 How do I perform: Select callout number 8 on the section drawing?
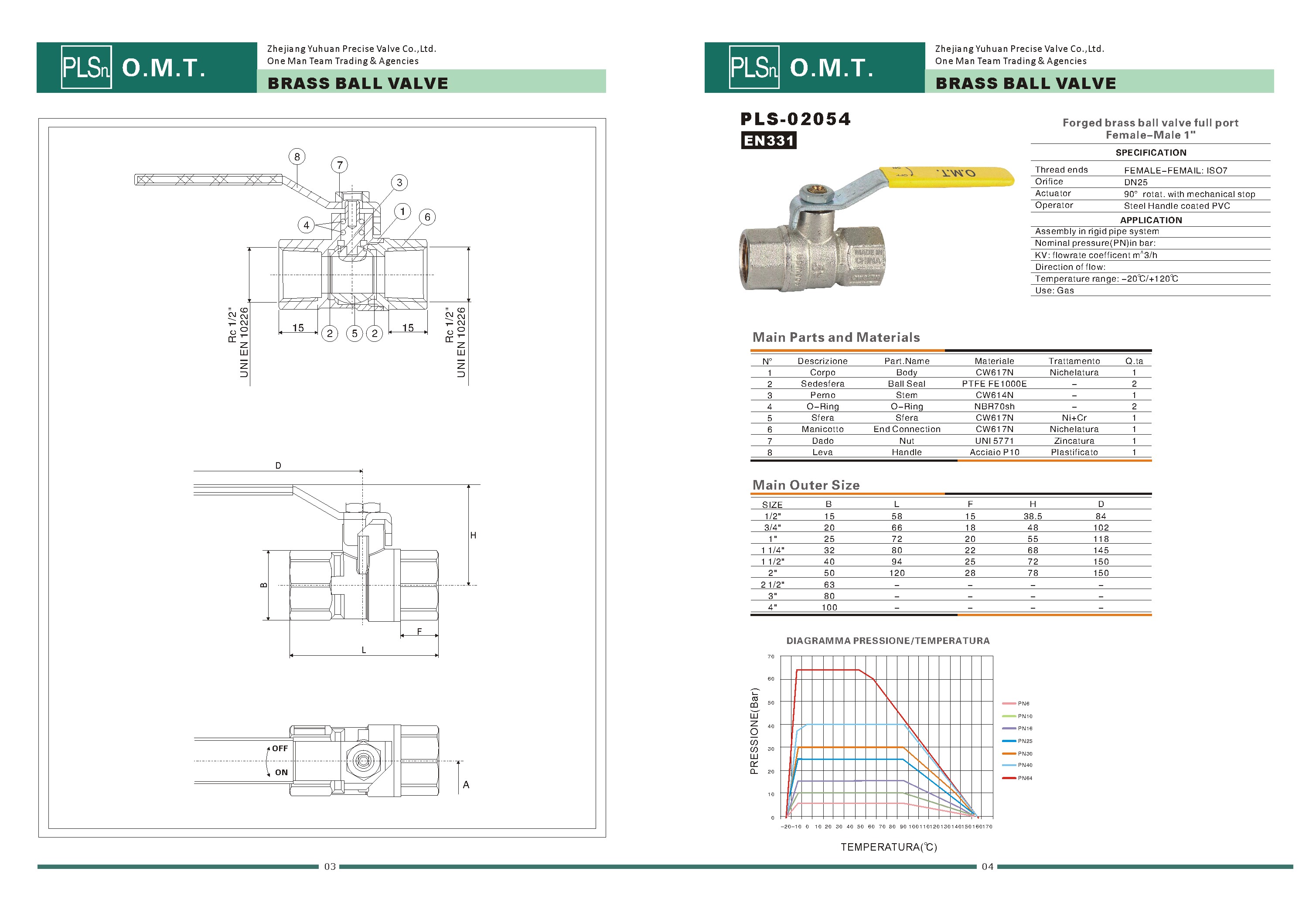(297, 157)
